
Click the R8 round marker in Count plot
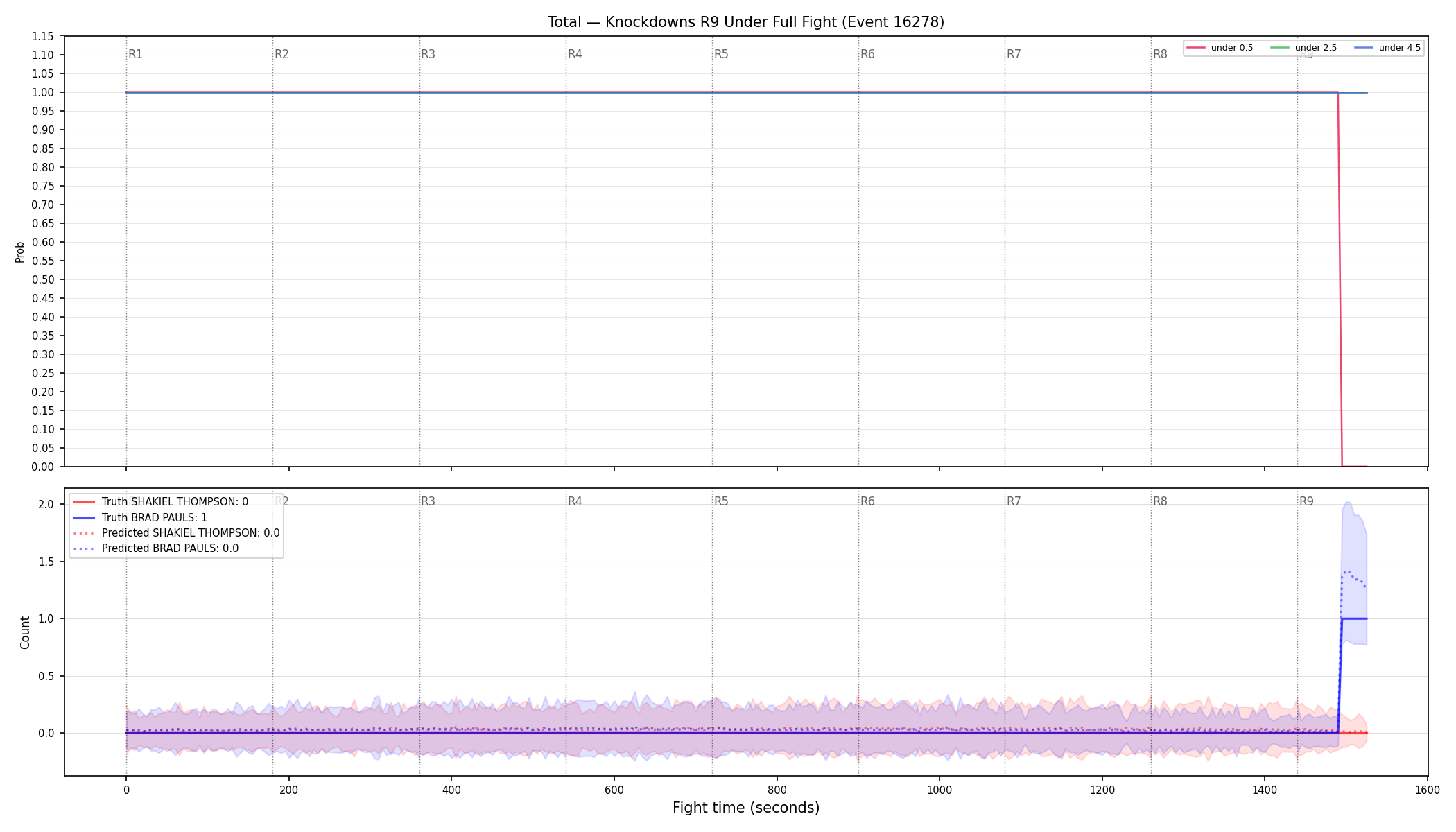coord(1160,501)
